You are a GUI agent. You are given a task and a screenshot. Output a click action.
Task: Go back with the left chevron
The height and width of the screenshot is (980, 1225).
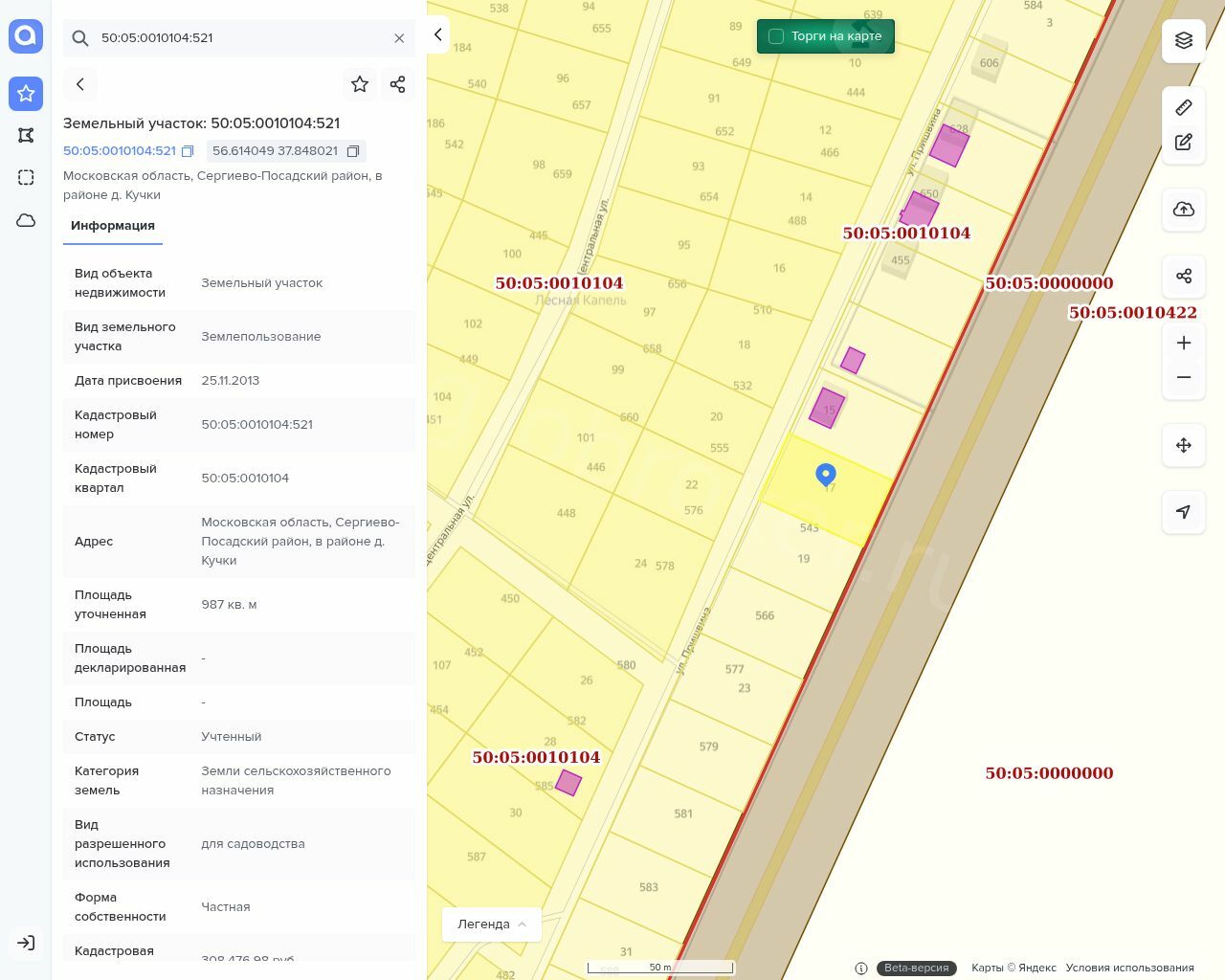80,84
